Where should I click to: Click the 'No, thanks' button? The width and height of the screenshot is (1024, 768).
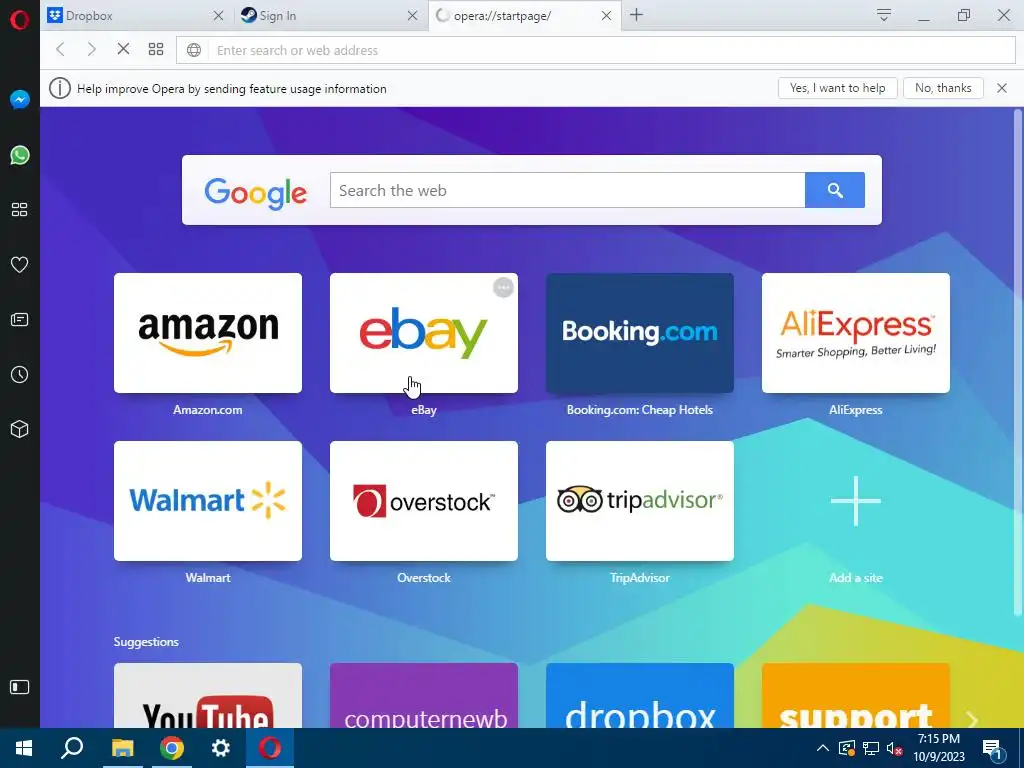tap(943, 88)
